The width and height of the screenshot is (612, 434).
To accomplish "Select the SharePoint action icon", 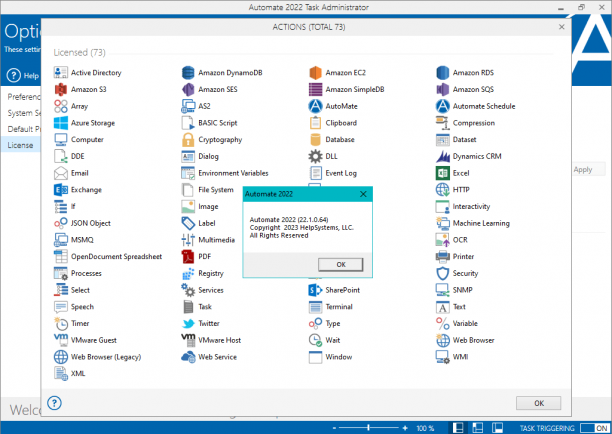I will [315, 290].
